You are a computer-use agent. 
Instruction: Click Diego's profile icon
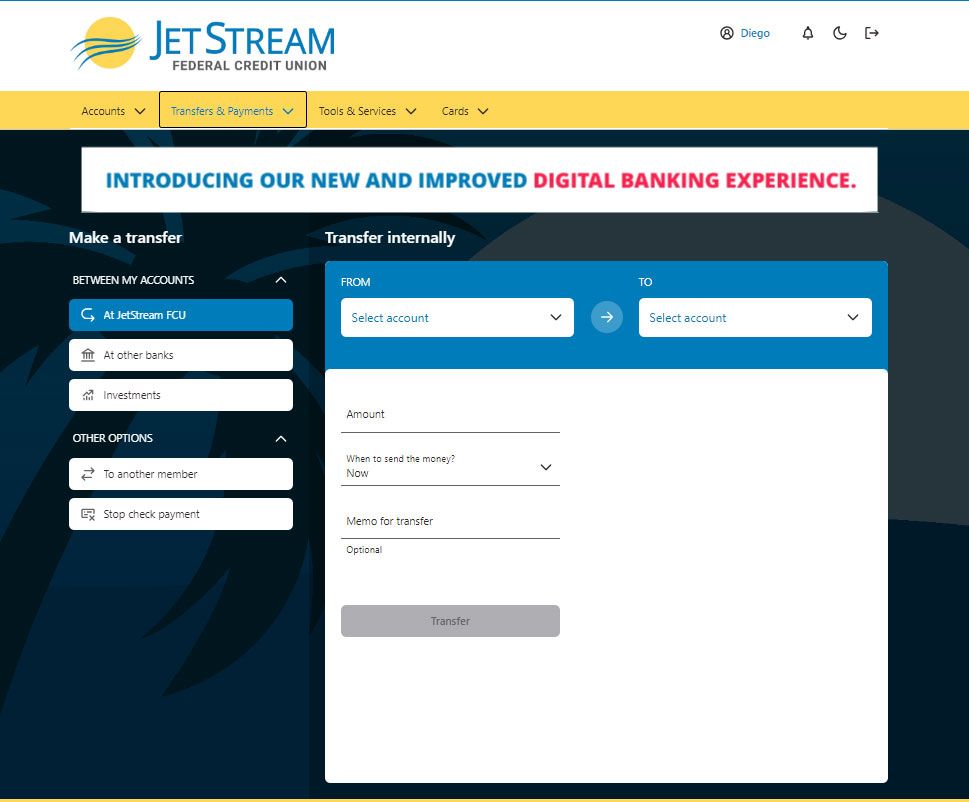coord(727,32)
